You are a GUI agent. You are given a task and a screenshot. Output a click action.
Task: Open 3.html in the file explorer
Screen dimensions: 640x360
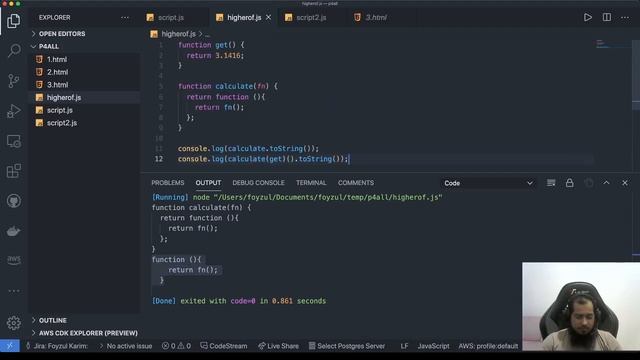[x=84, y=84]
